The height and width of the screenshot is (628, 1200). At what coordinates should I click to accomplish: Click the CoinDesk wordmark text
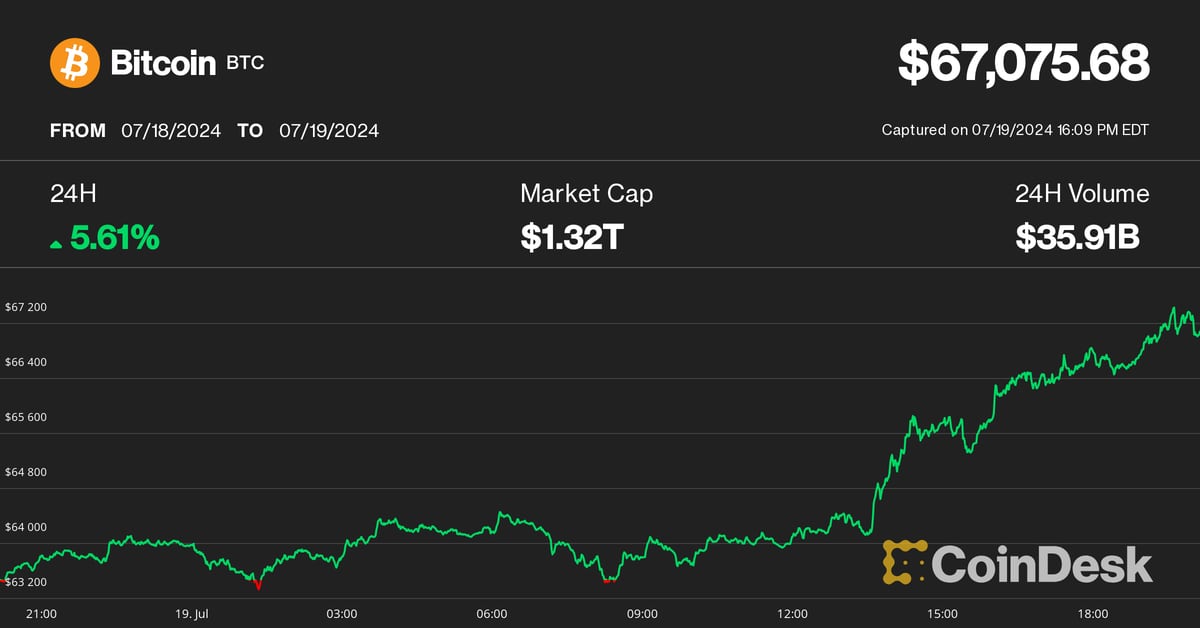1042,564
